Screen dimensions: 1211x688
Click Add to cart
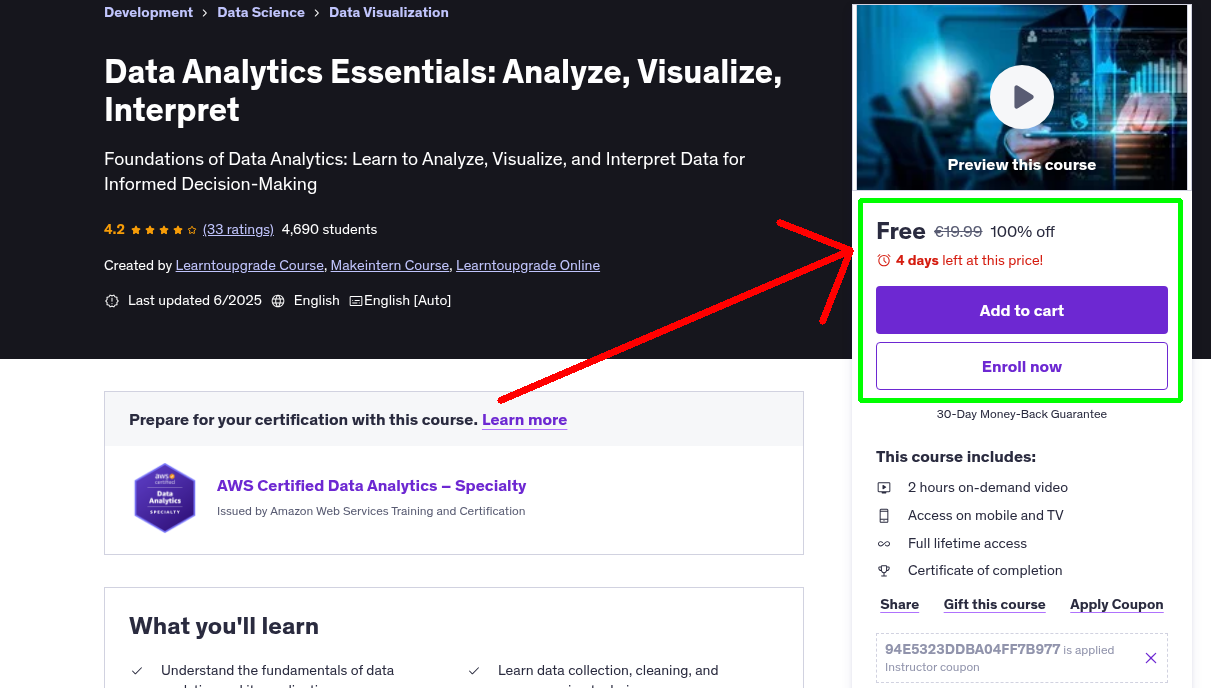(1021, 310)
